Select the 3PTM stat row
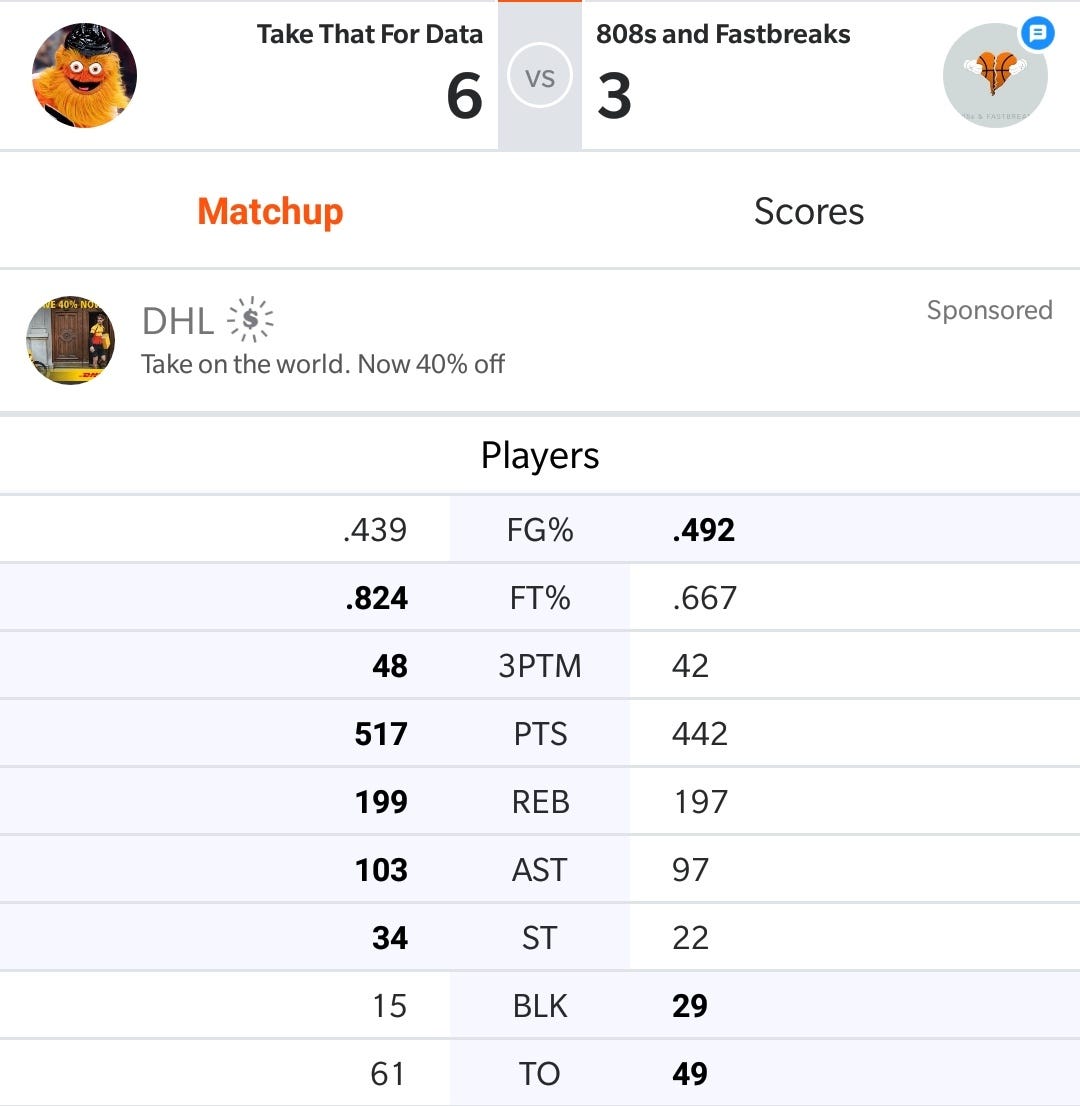The image size is (1080, 1106). [540, 665]
